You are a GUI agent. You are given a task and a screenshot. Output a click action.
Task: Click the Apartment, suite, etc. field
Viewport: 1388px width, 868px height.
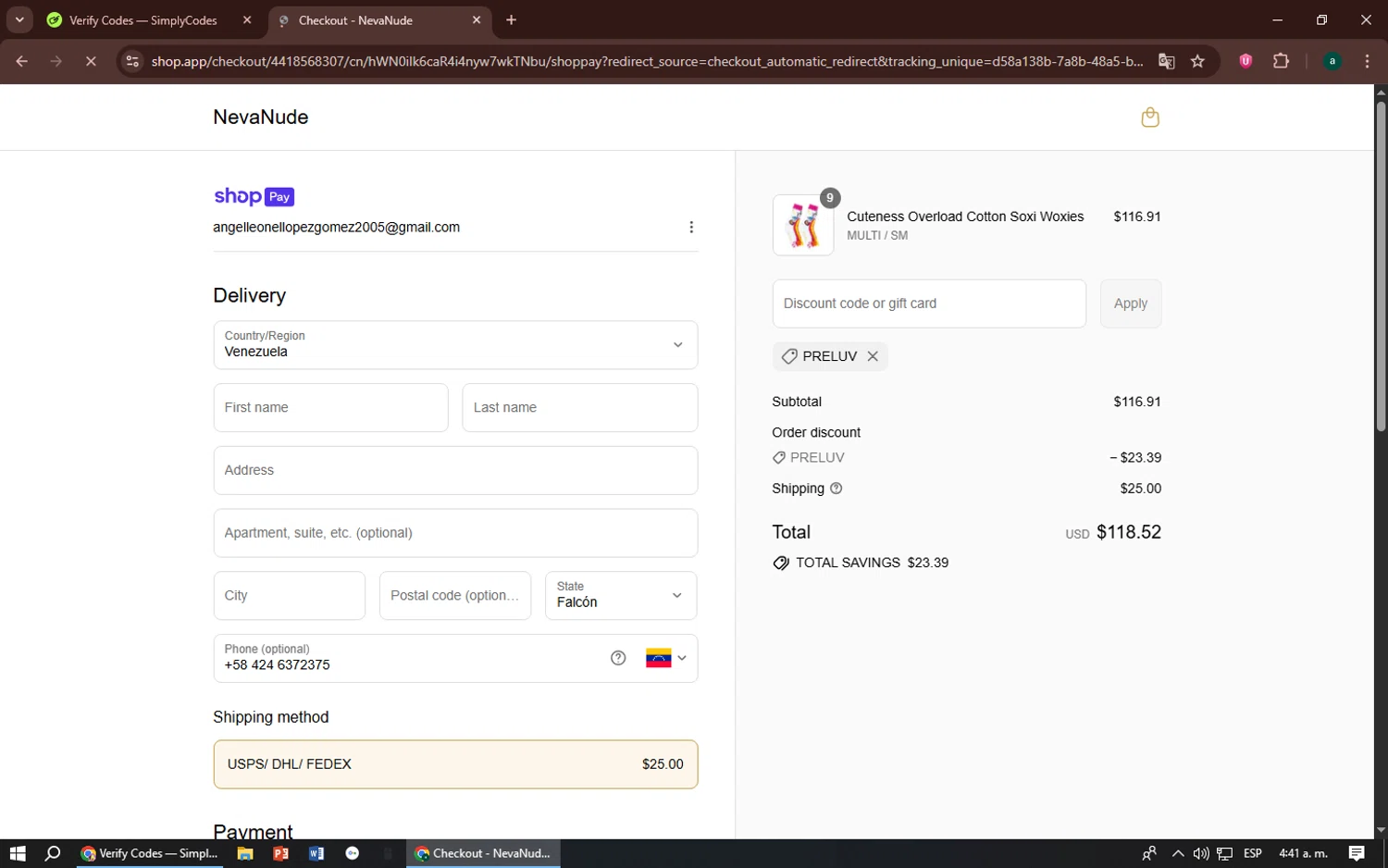pyautogui.click(x=455, y=533)
